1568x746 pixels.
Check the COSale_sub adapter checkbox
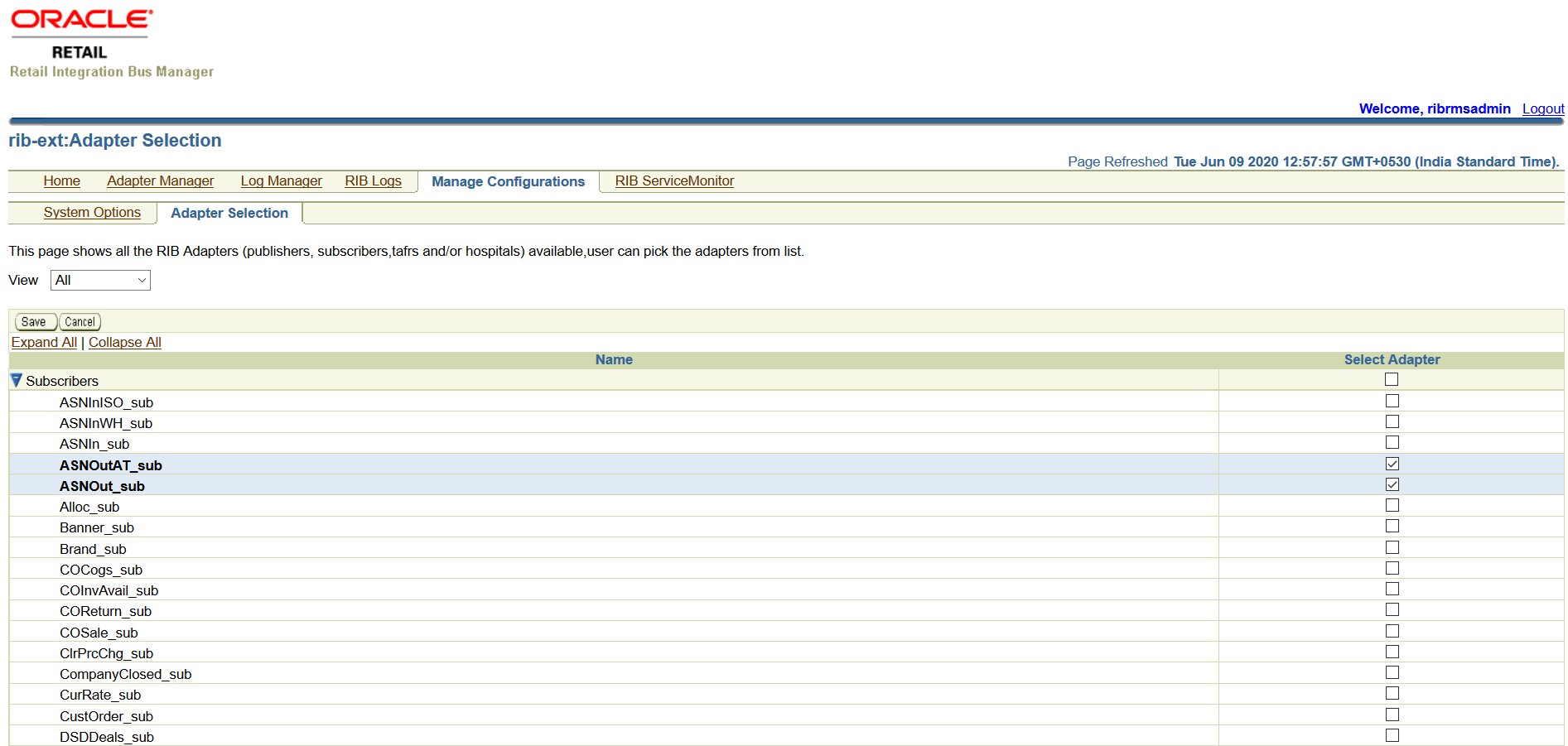tap(1392, 631)
